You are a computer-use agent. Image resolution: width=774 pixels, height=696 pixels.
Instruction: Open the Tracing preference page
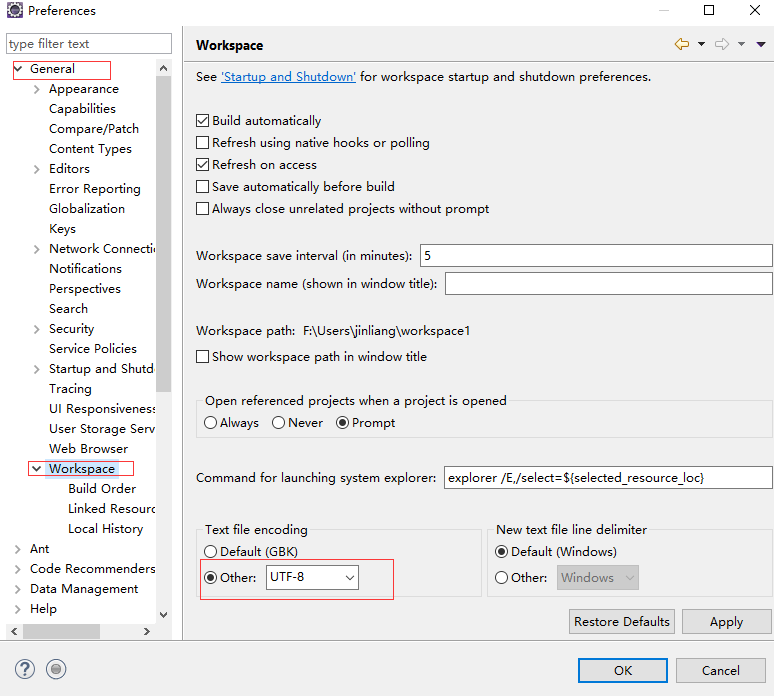click(x=70, y=389)
